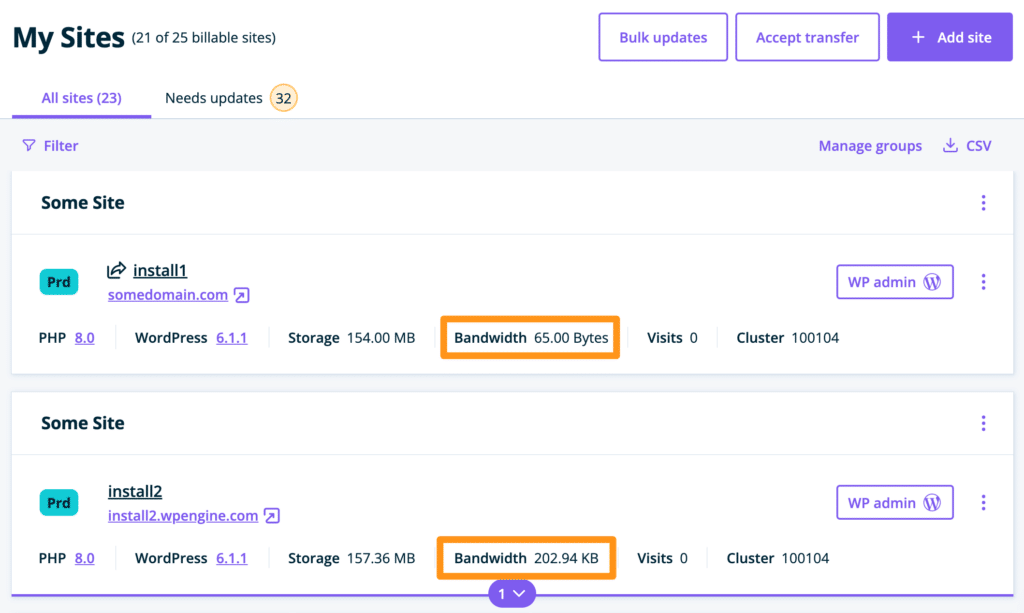Screen dimensions: 1024x613
Task: Open WP admin for install1
Action: 894,282
